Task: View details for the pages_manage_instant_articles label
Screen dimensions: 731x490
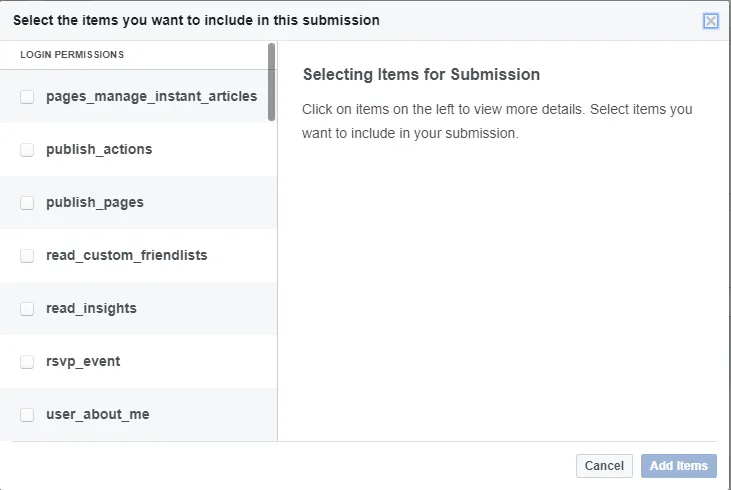Action: tap(151, 97)
